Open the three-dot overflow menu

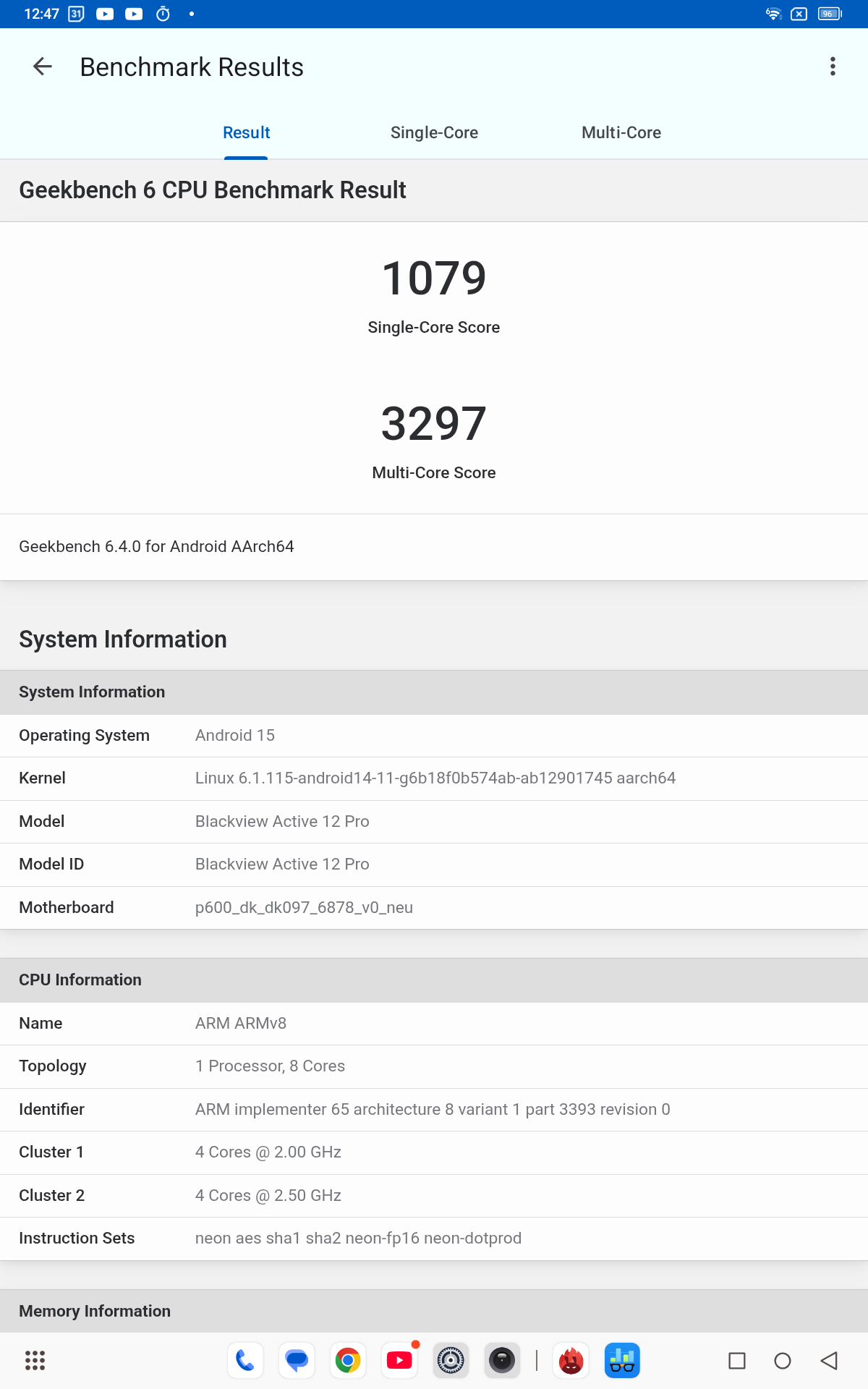click(833, 67)
